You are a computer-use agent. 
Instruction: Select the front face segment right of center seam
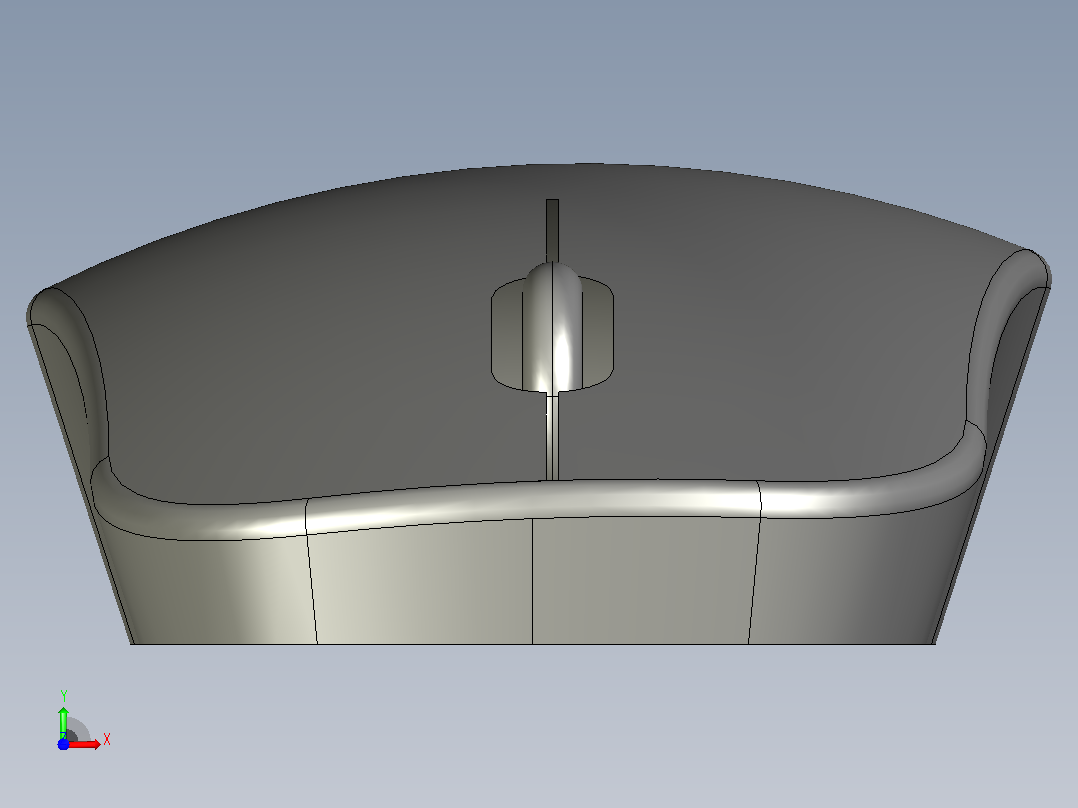643,581
